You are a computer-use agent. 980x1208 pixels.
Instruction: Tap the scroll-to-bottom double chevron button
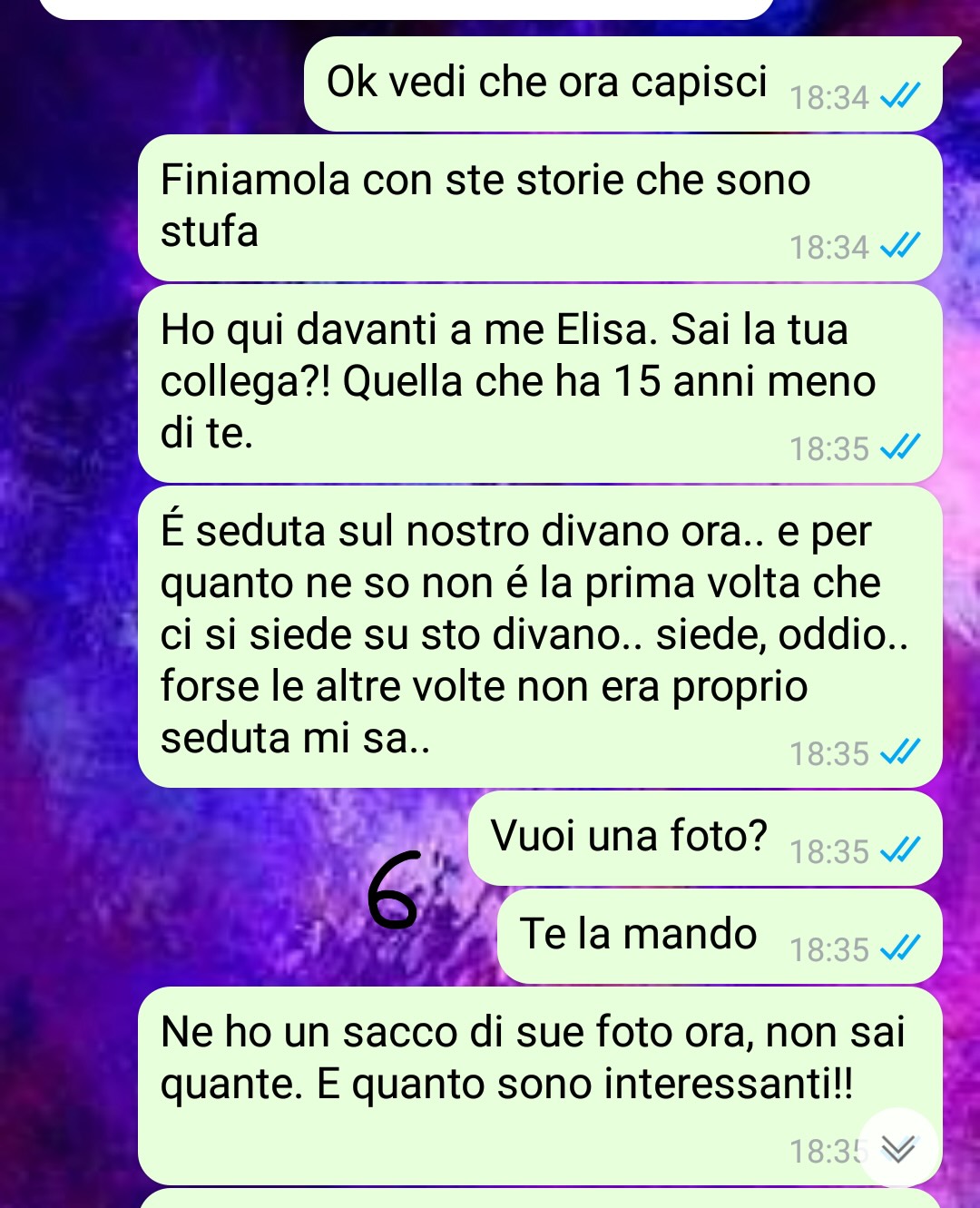pyautogui.click(x=898, y=1147)
